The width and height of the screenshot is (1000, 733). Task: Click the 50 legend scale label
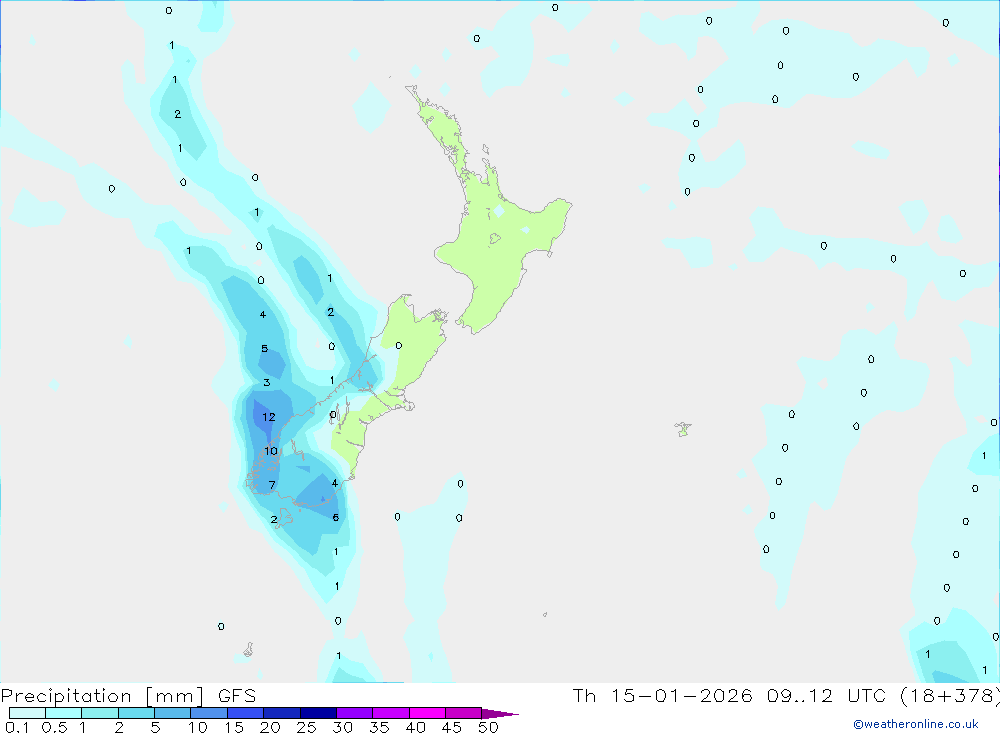pos(489,727)
